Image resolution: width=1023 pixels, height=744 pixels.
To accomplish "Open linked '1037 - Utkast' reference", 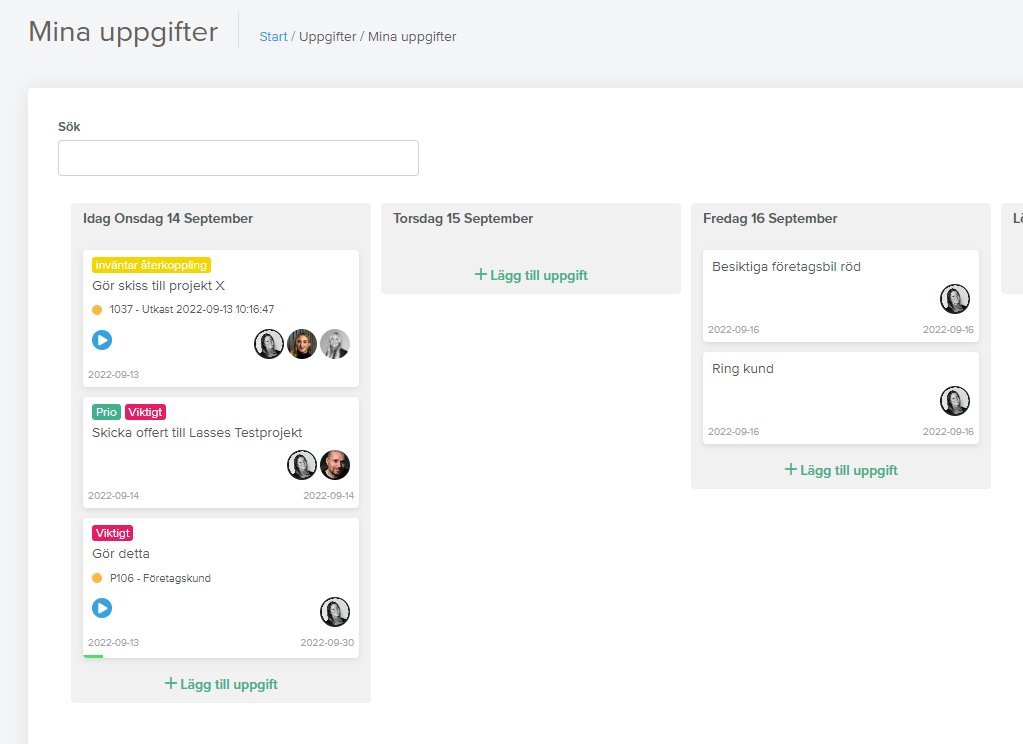I will (192, 309).
